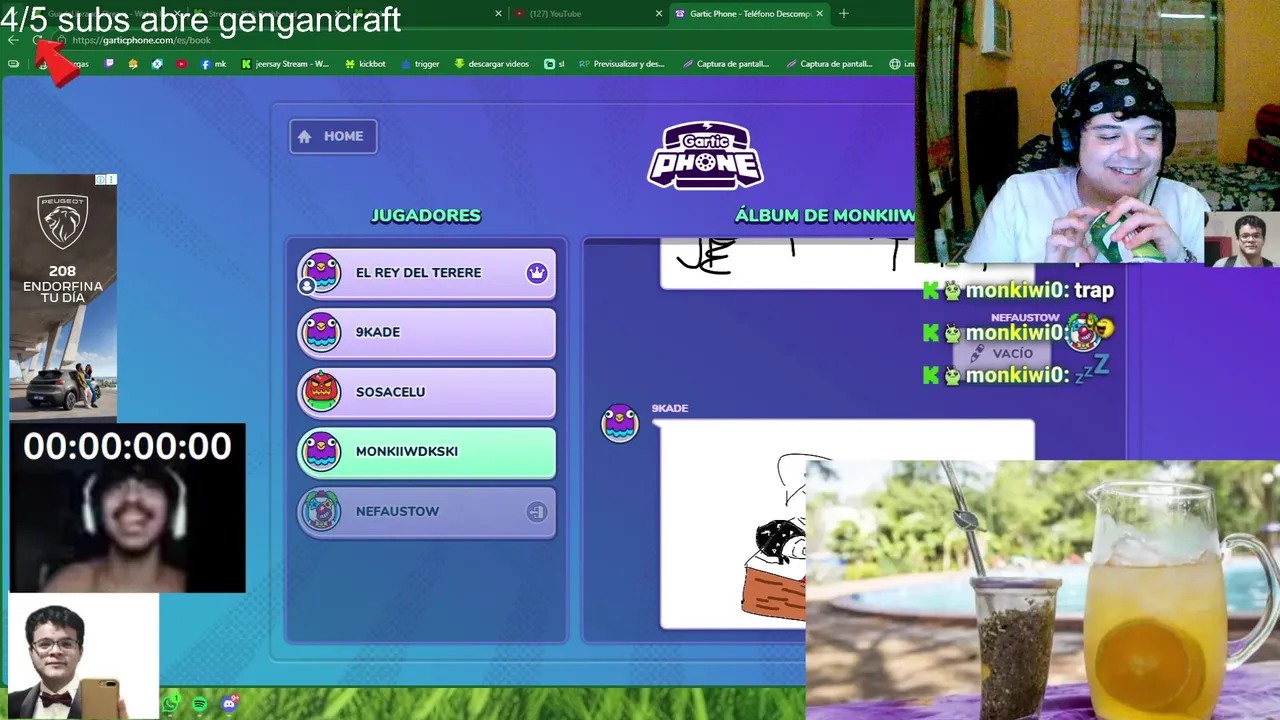Click 9KADE avatar in players list
This screenshot has width=1280, height=720.
click(321, 332)
